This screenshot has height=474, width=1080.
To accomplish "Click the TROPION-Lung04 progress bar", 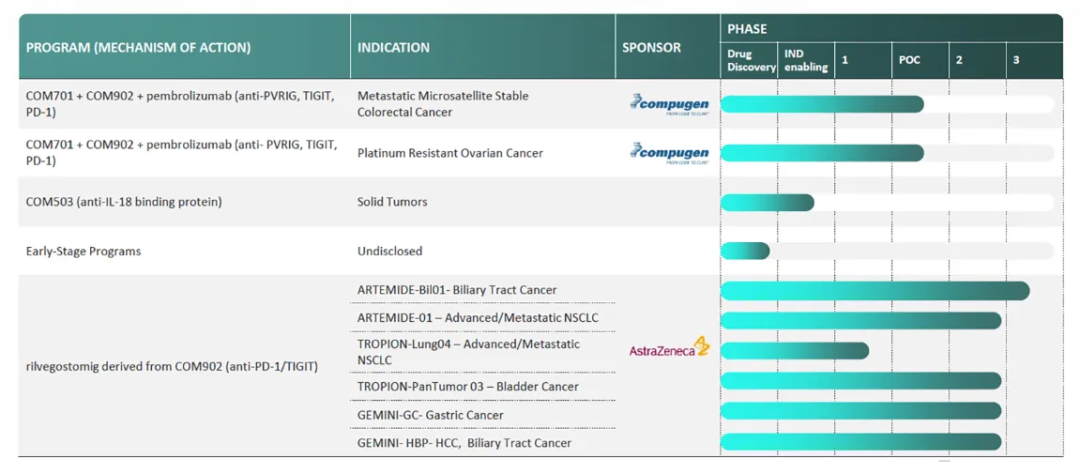I will pos(794,351).
